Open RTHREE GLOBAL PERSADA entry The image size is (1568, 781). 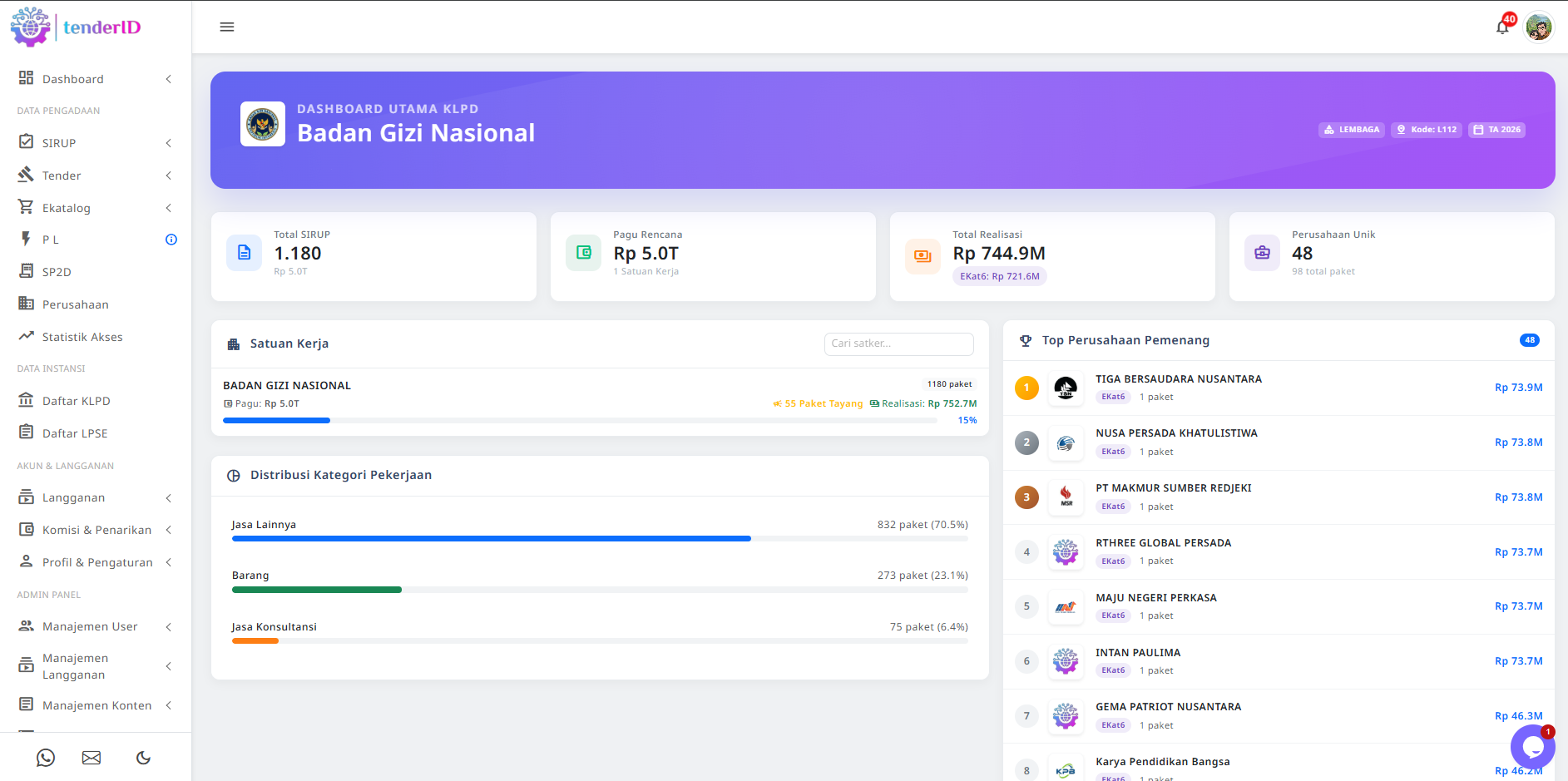coord(1279,552)
